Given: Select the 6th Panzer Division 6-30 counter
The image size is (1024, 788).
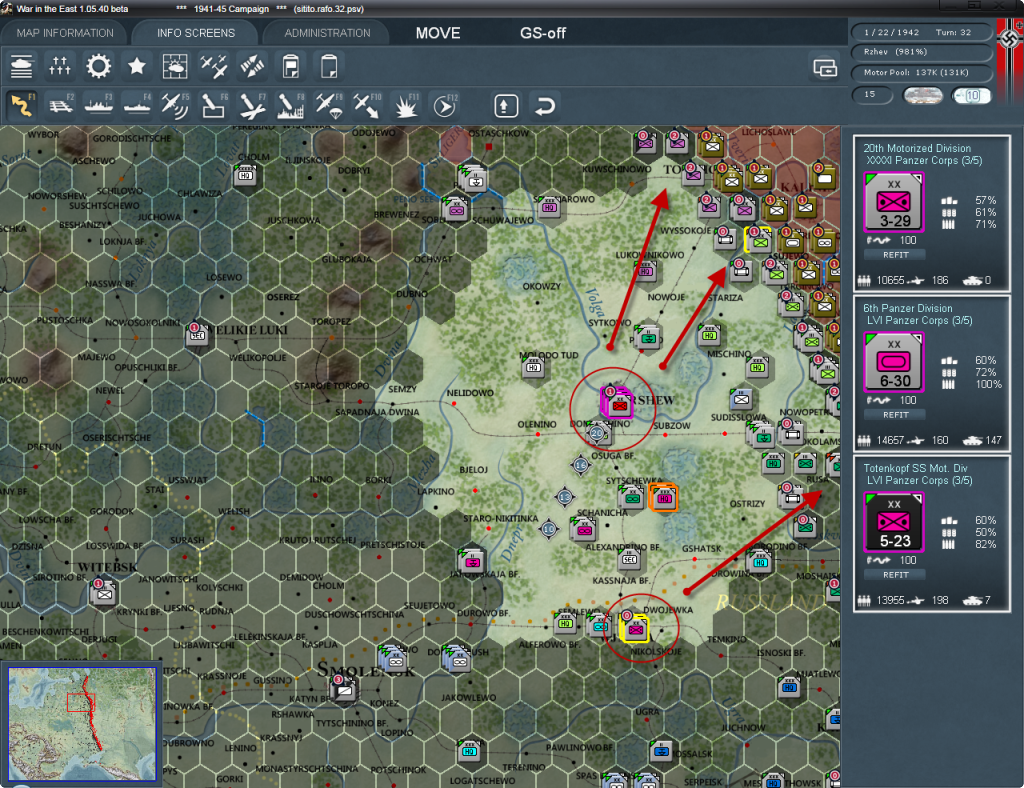Looking at the screenshot, I should (x=894, y=362).
